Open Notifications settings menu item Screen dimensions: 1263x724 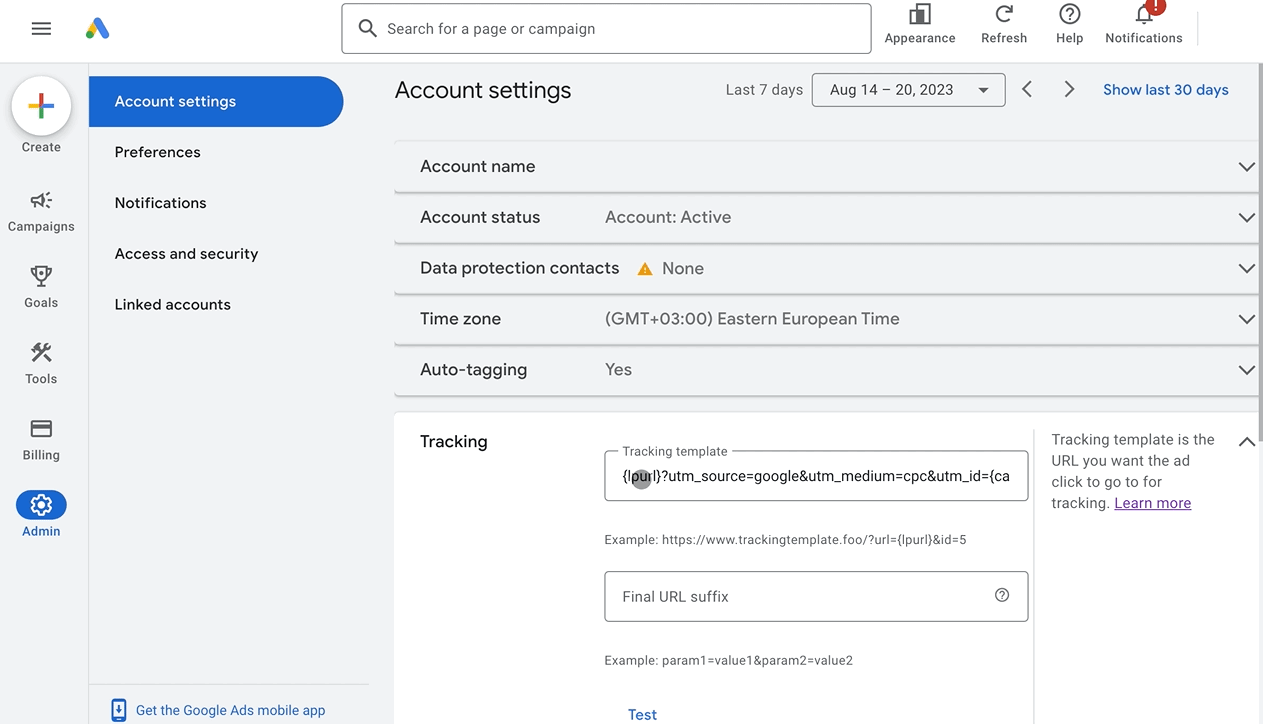160,203
